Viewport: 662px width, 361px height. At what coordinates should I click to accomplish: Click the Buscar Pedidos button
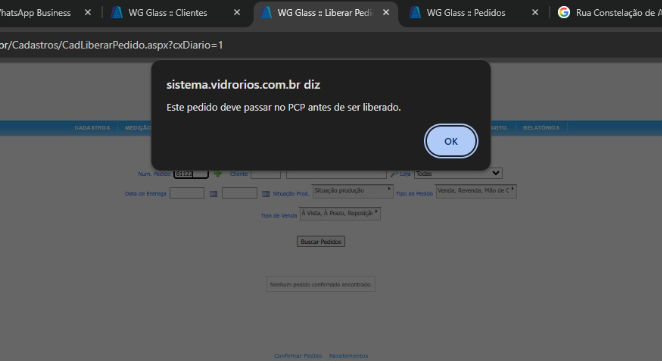(321, 242)
